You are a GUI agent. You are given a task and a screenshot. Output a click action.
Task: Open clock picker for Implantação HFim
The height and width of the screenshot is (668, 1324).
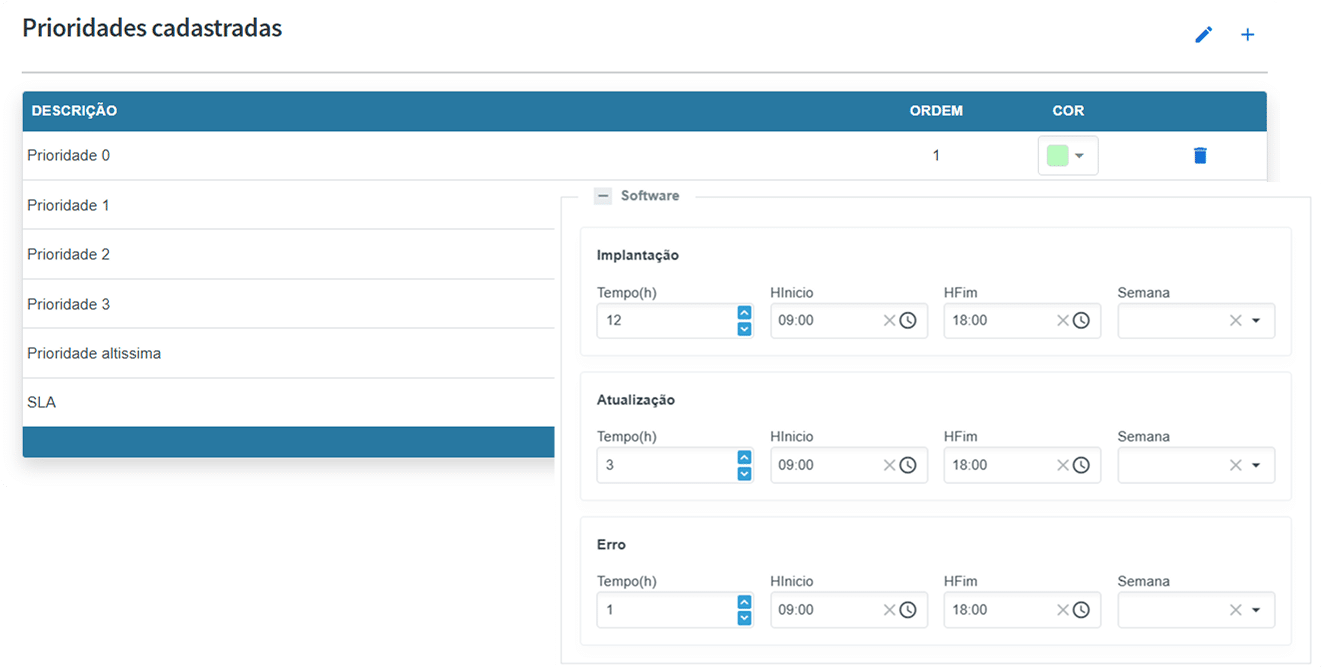1082,321
